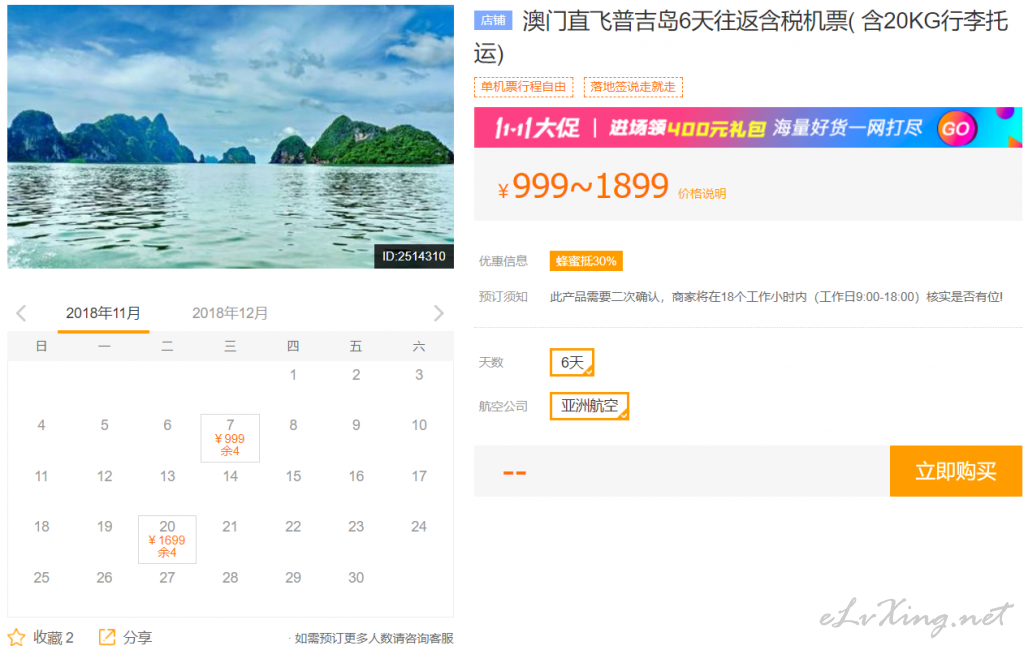1024x650 pixels.
Task: Click the GO button on promo banner
Action: click(955, 128)
